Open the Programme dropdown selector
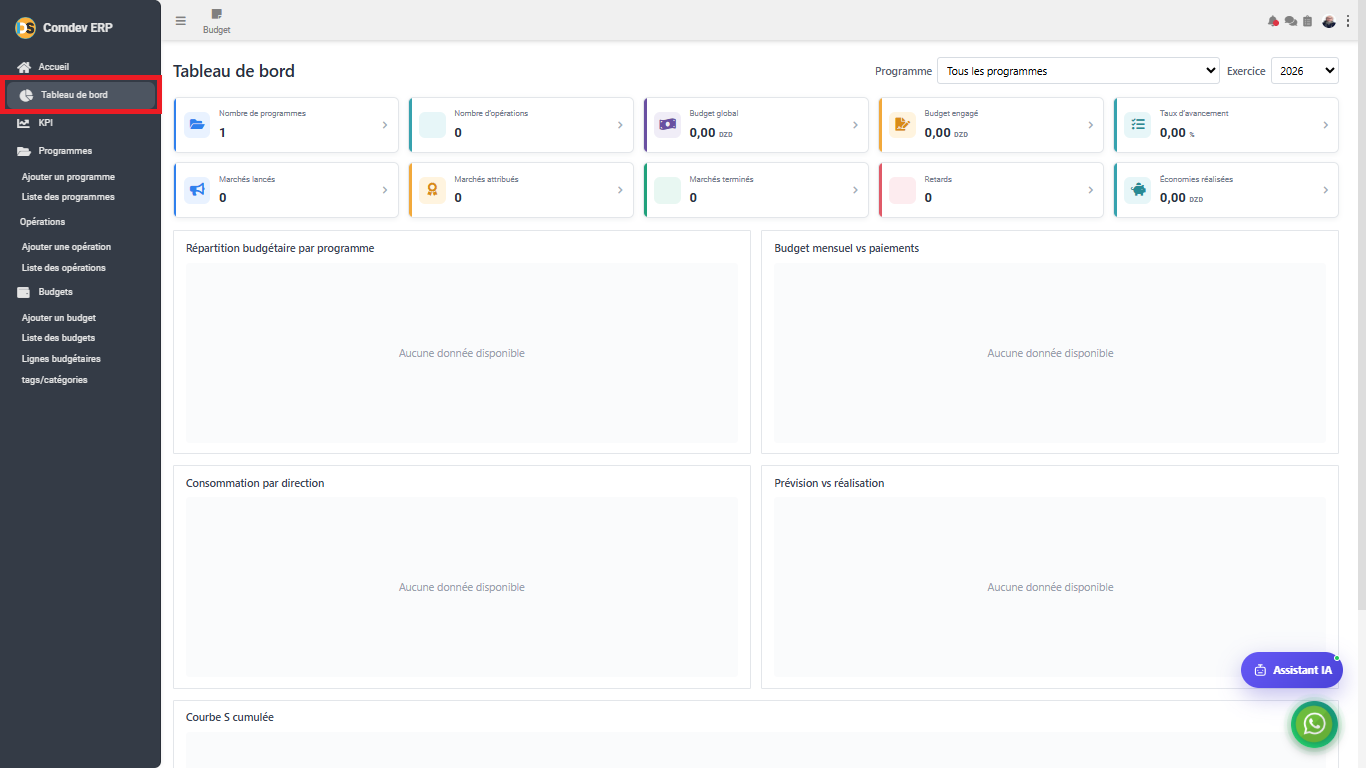The width and height of the screenshot is (1366, 768). click(x=1078, y=71)
